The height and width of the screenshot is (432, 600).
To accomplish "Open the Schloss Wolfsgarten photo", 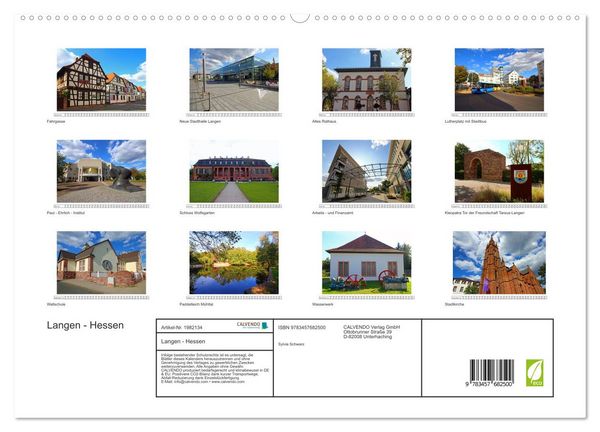I will pos(234,171).
